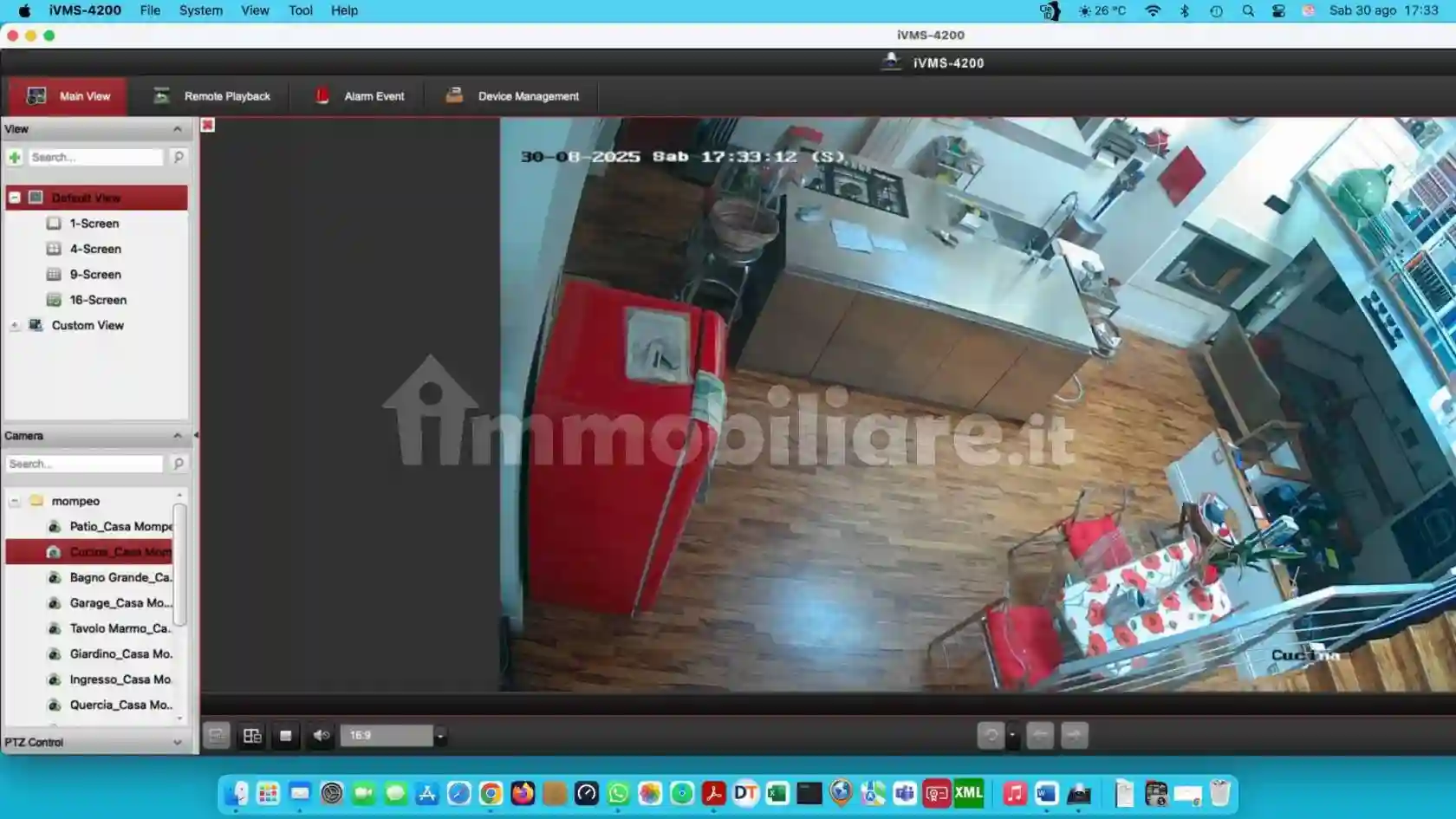Collapse the Default View tree node
Image resolution: width=1456 pixels, height=819 pixels.
15,198
